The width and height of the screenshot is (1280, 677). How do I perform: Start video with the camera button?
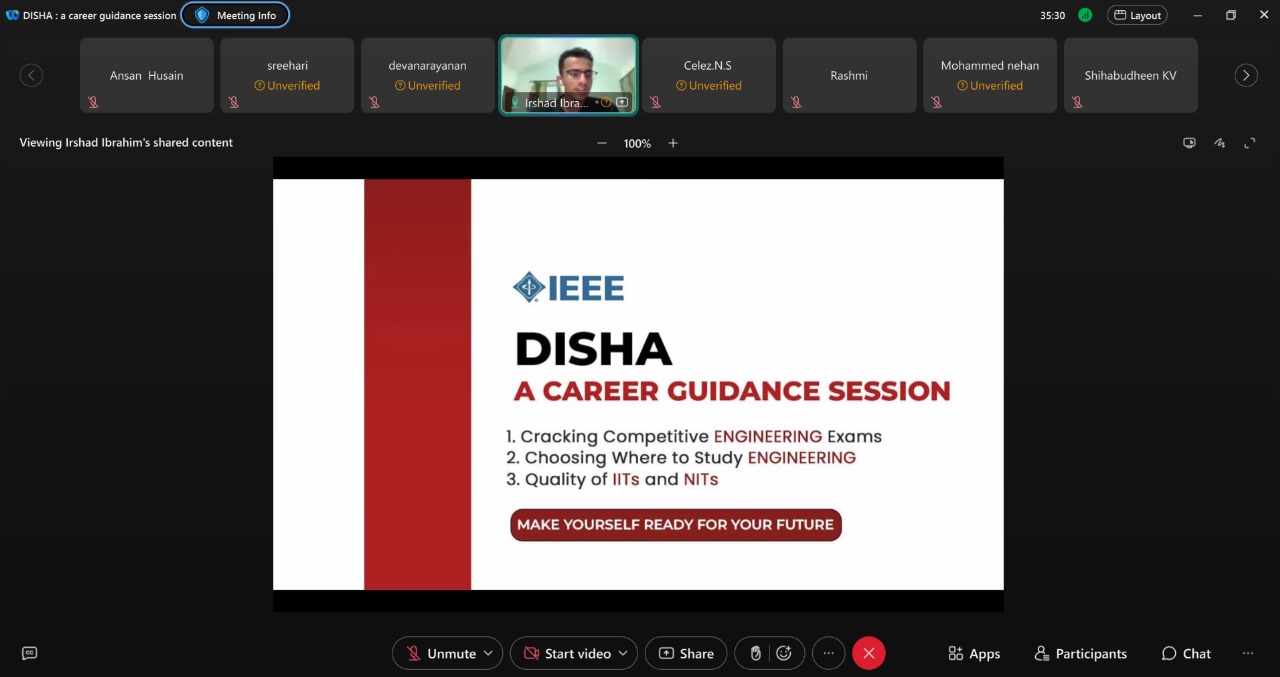pos(567,653)
